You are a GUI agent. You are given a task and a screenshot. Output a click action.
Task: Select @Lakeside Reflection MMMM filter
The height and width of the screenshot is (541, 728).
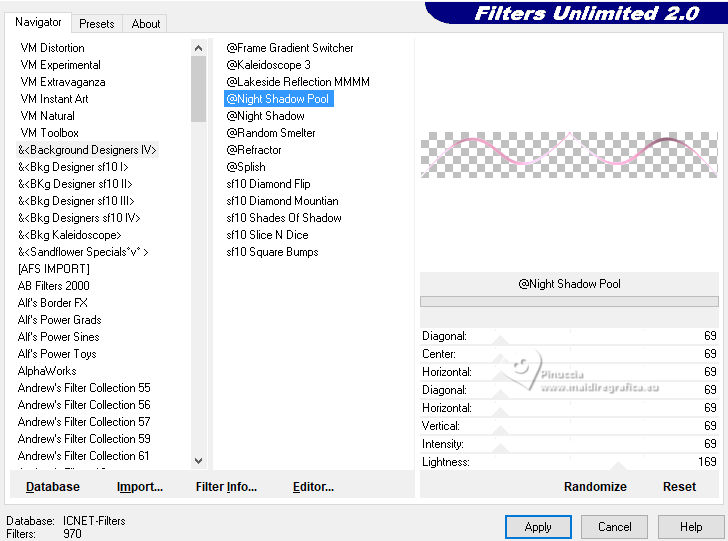(x=298, y=82)
